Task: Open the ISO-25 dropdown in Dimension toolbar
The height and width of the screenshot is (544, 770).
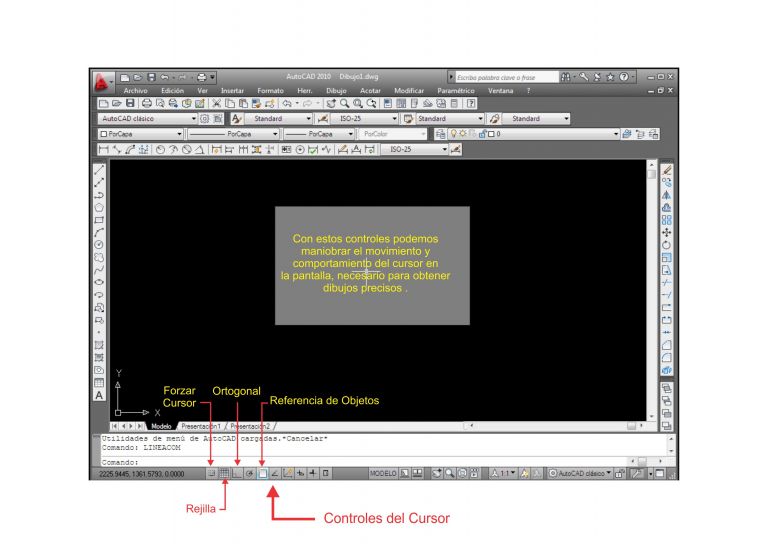Action: tap(414, 150)
